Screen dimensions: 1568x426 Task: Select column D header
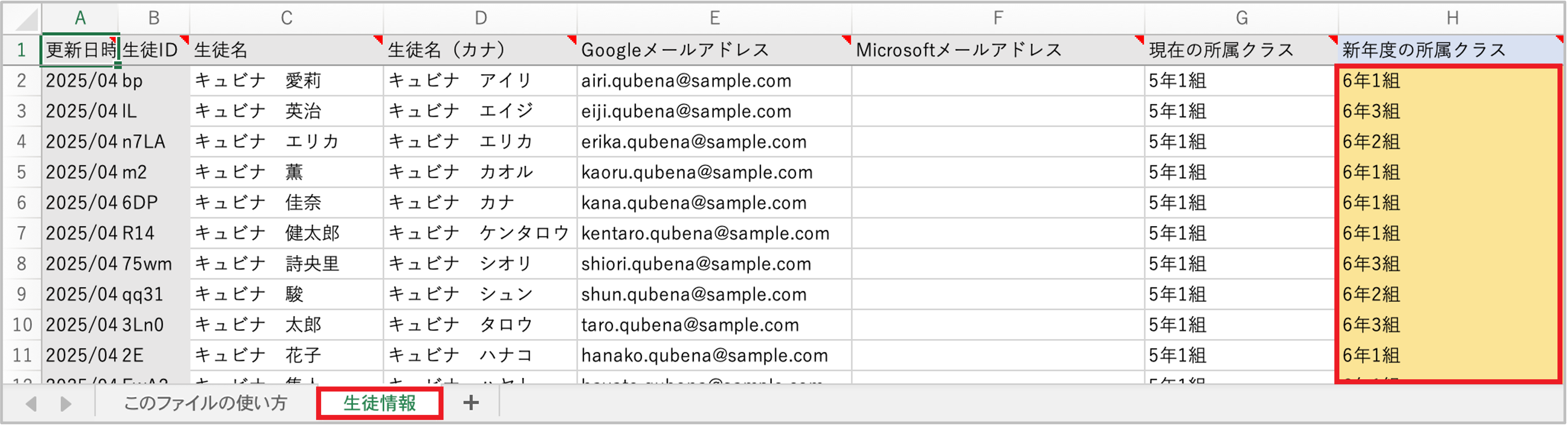(480, 18)
